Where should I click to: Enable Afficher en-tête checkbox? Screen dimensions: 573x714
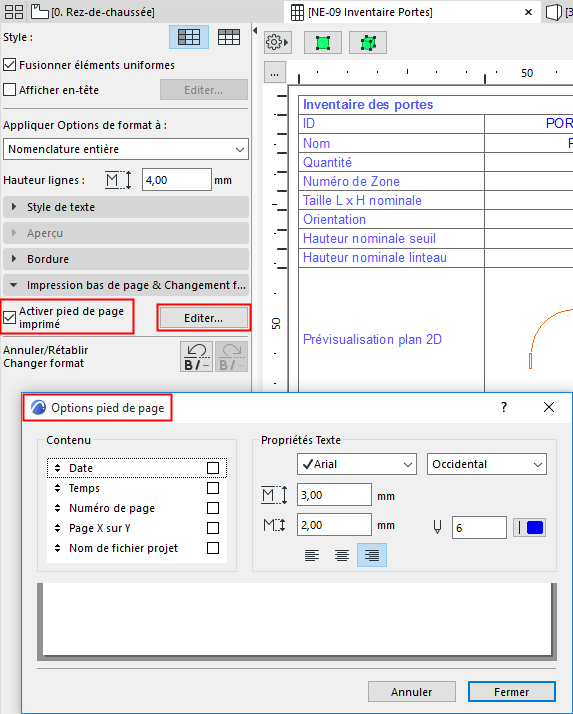10,89
